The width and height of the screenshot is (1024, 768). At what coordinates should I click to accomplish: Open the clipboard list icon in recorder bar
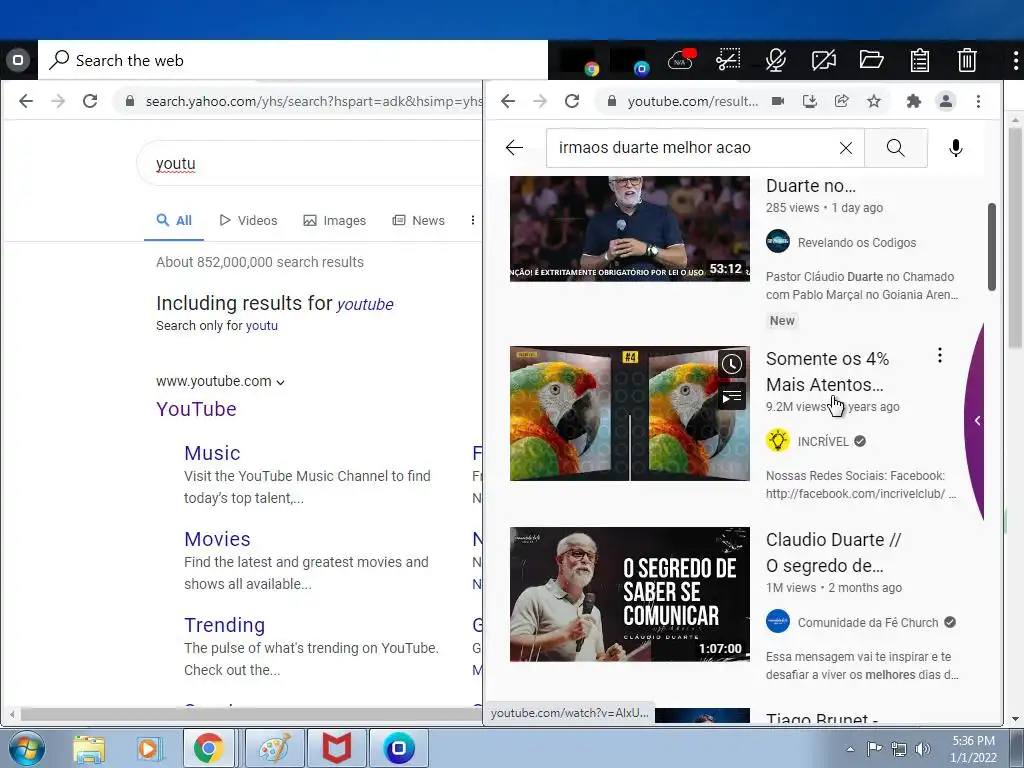tap(920, 60)
